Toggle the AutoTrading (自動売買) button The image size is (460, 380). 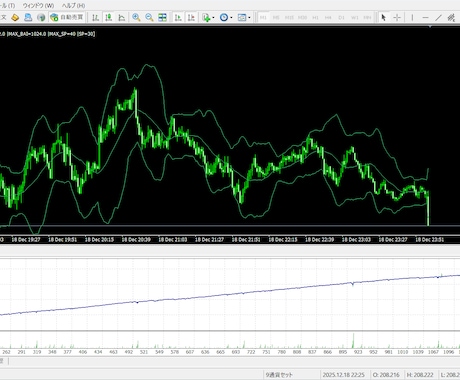pos(67,17)
